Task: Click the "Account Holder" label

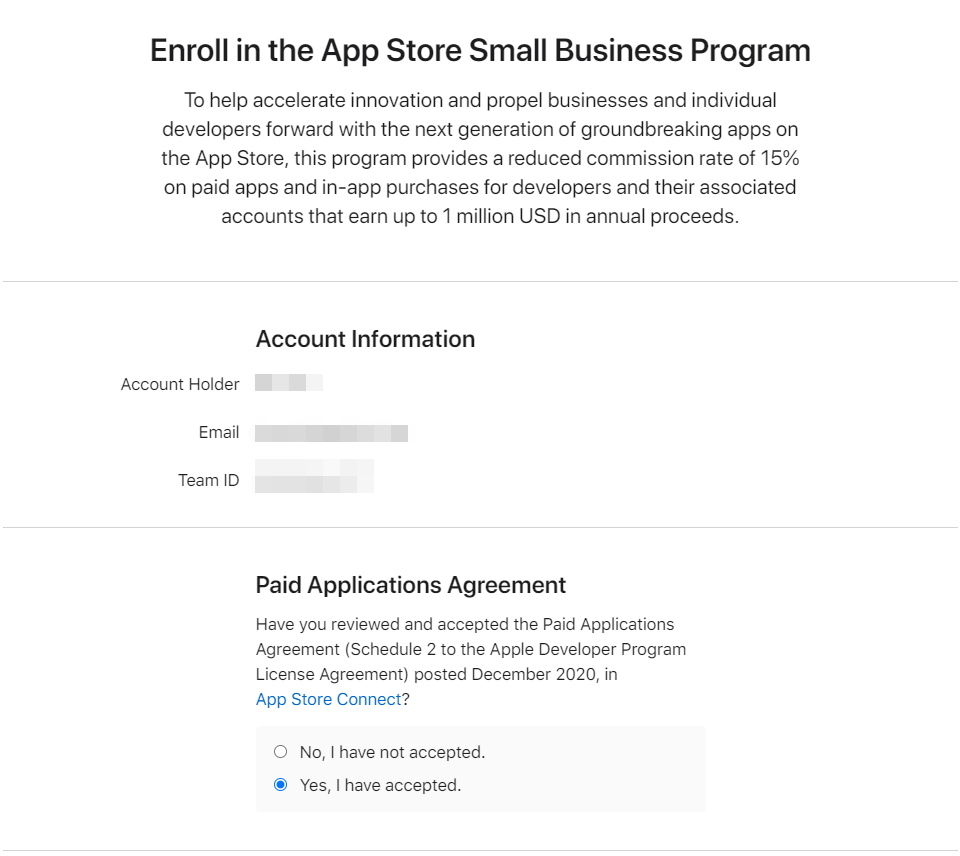Action: tap(180, 384)
